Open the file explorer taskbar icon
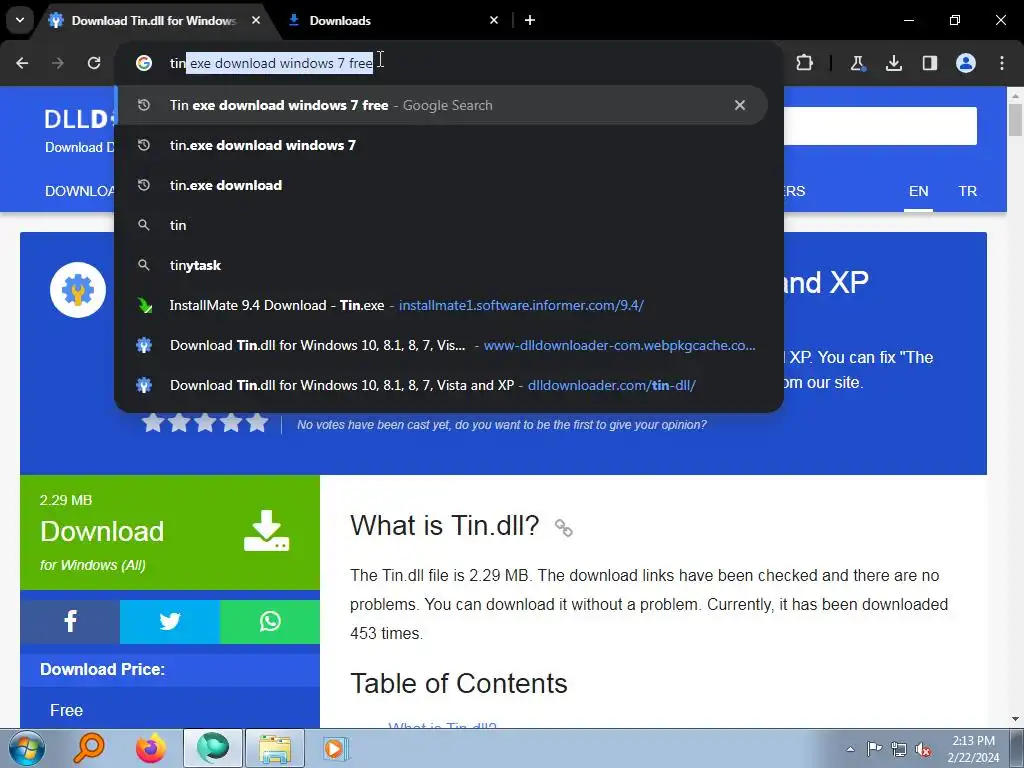Screen dimensions: 1024x768 [275, 748]
